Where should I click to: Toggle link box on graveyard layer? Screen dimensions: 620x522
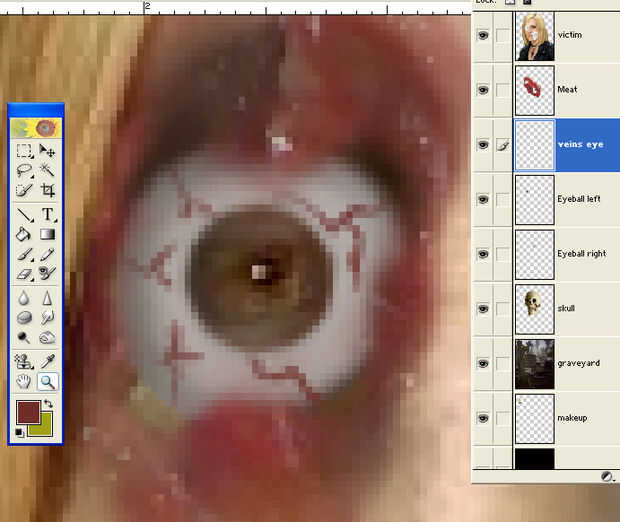click(503, 363)
